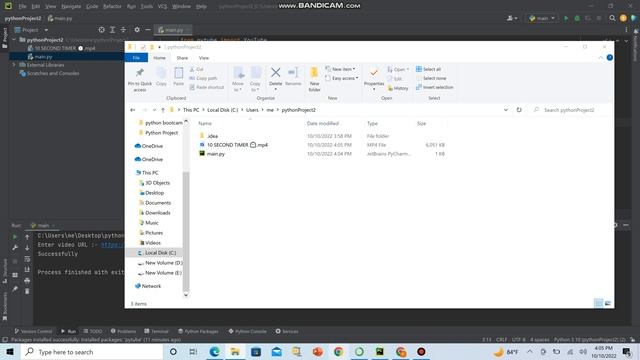
Task: Open PyCharm Search Everywhere magnifier
Action: 612,18
